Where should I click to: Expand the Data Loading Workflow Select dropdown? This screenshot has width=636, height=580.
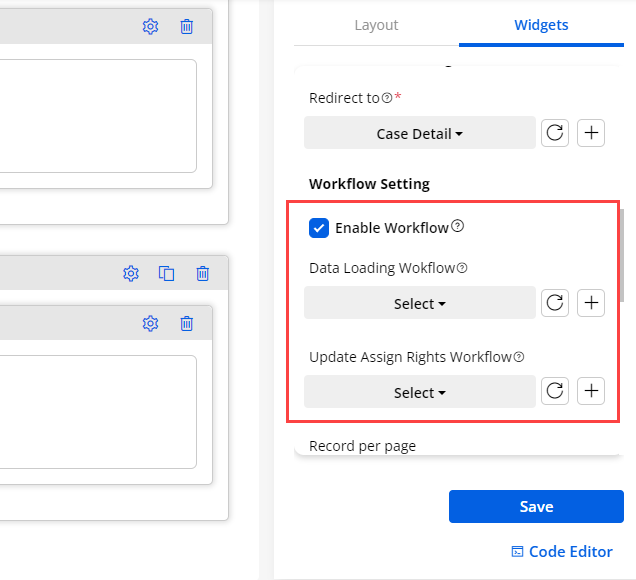[x=419, y=303]
